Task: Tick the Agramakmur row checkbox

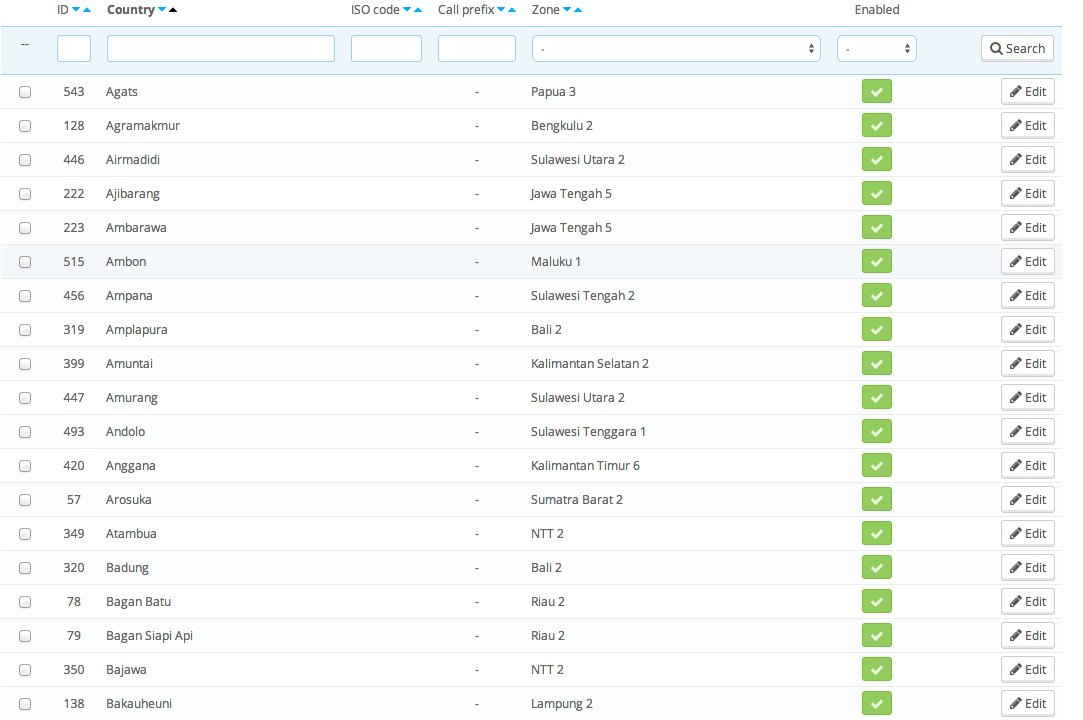Action: point(25,126)
